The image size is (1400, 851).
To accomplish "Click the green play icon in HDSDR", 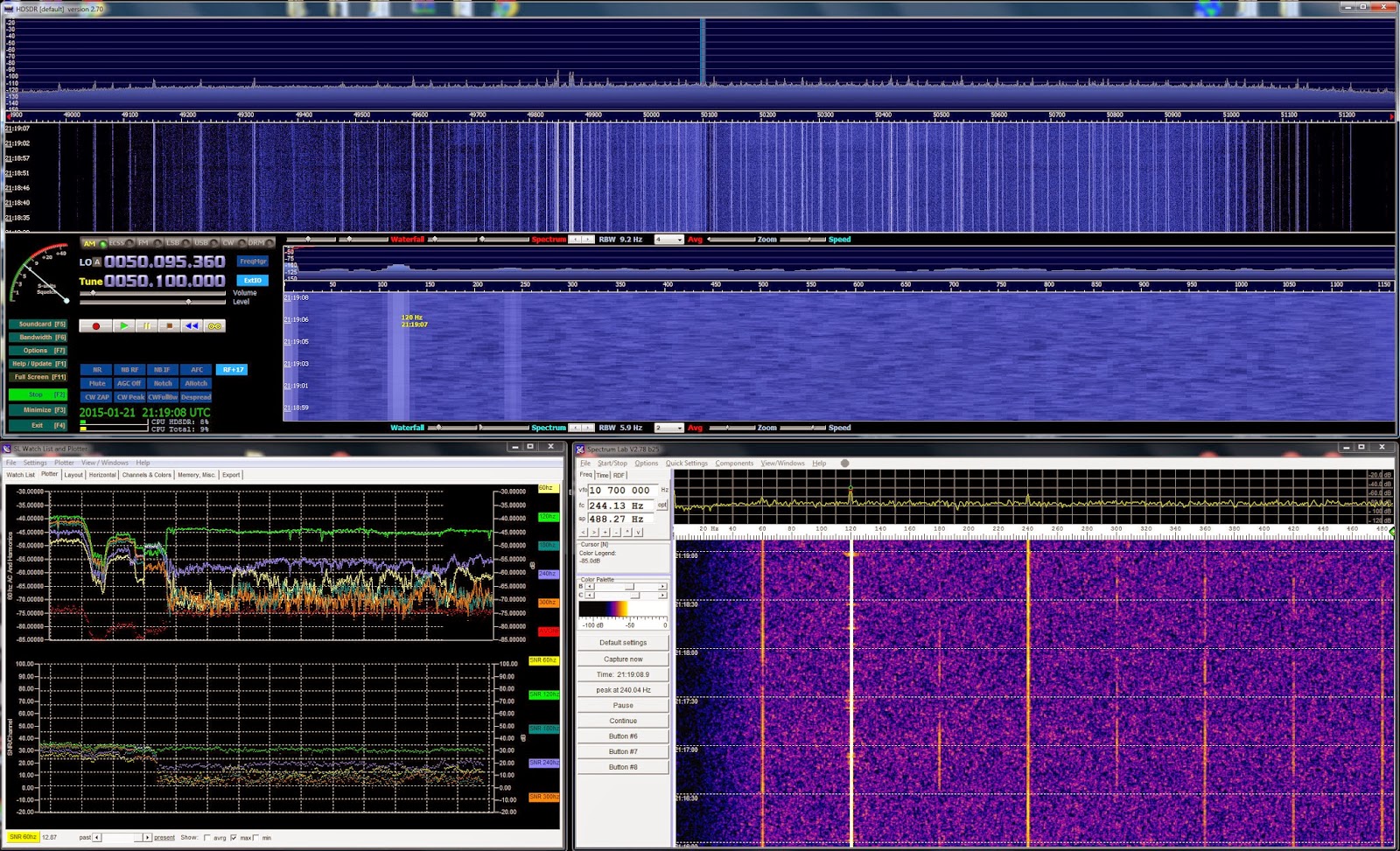I will pyautogui.click(x=124, y=325).
